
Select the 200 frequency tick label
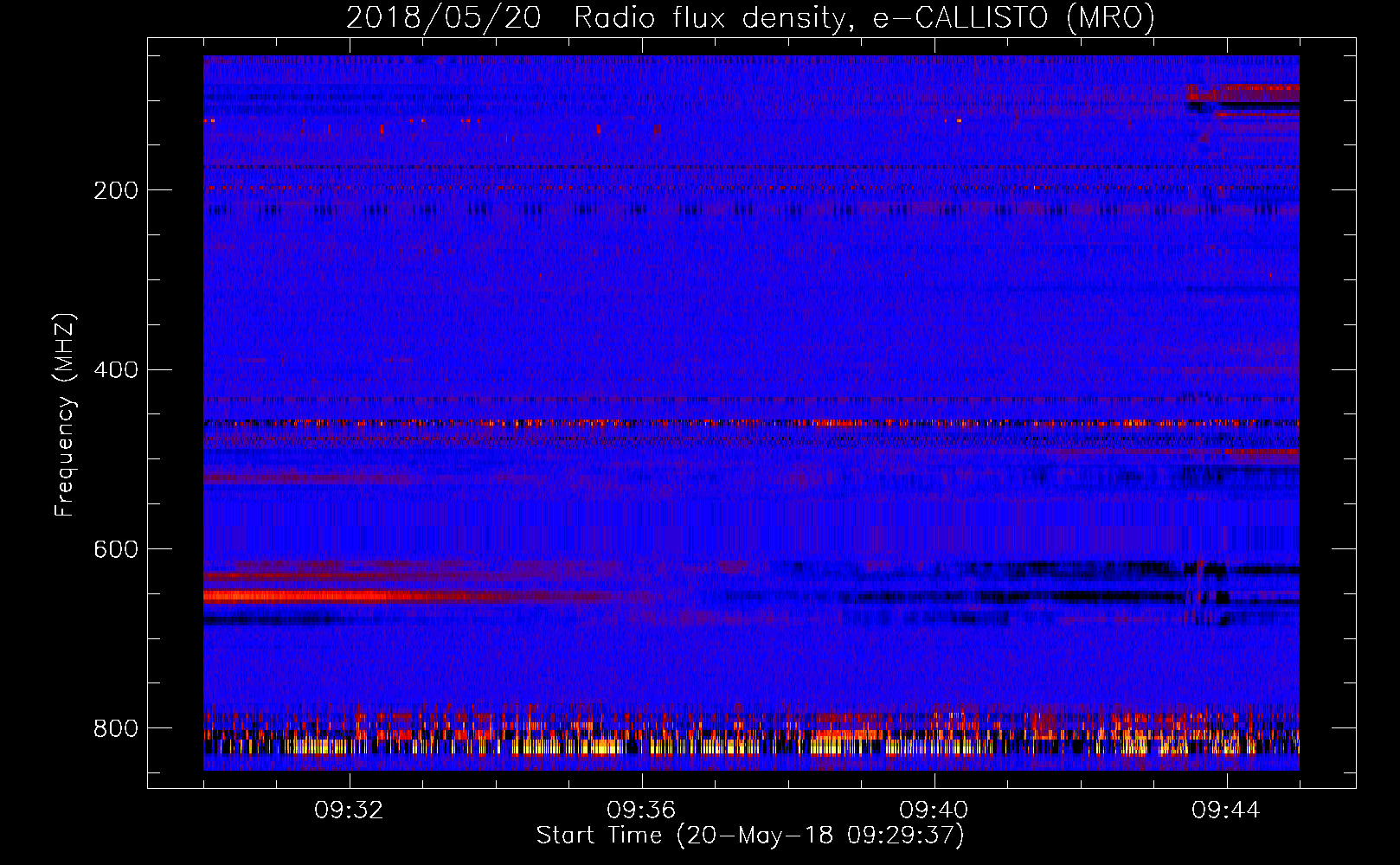[116, 190]
